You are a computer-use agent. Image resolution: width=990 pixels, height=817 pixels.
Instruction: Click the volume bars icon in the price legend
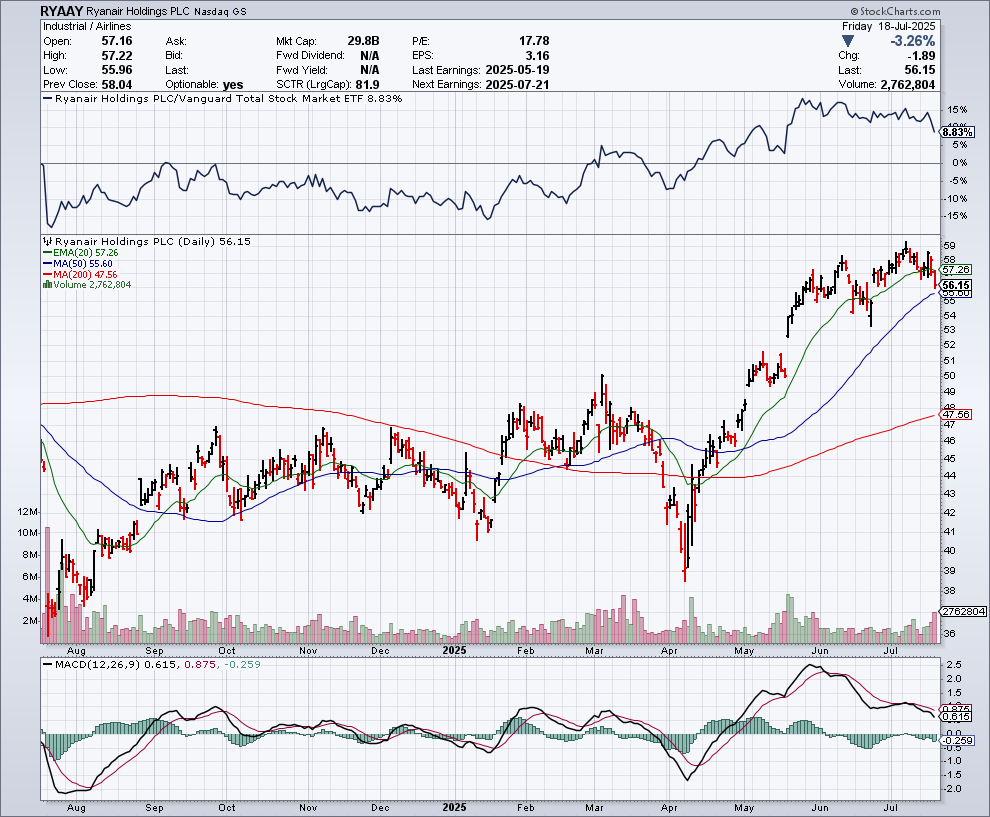pos(47,285)
